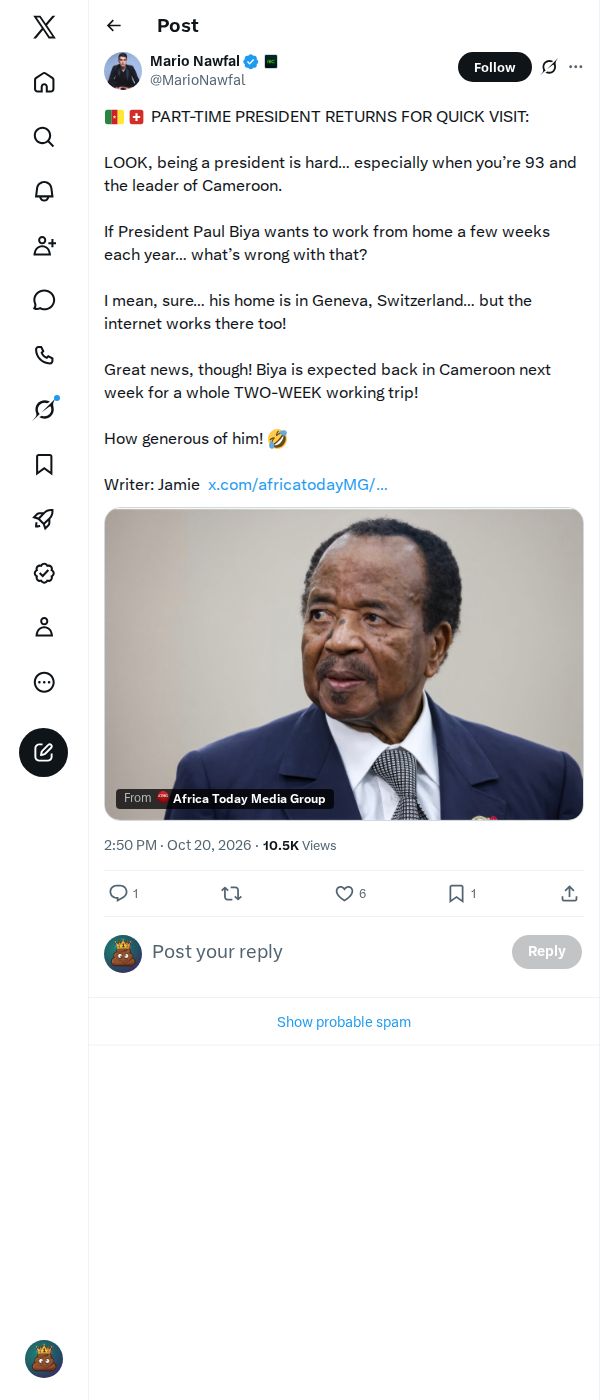Go back using the arrow beside Post
The width and height of the screenshot is (600, 1400).
pyautogui.click(x=114, y=26)
